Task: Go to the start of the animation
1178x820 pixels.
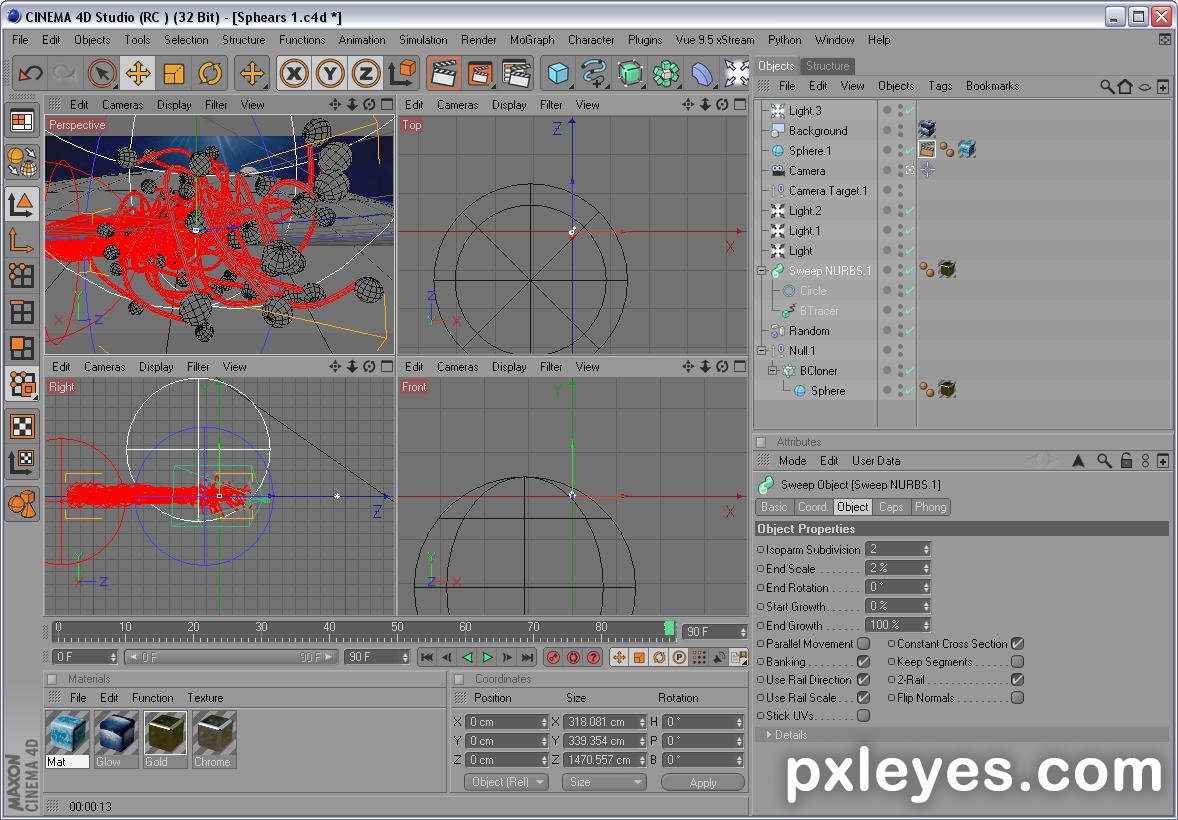Action: click(427, 658)
